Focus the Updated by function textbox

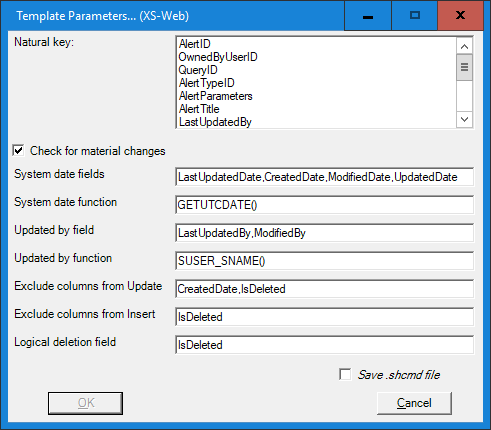coord(324,261)
